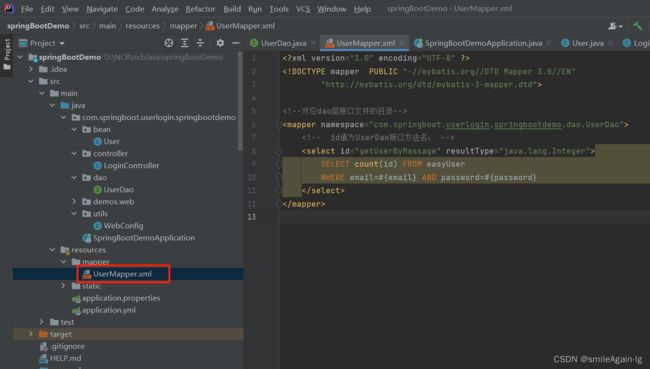650x369 pixels.
Task: Click the Collapse All icon in Project panel
Action: tap(200, 43)
